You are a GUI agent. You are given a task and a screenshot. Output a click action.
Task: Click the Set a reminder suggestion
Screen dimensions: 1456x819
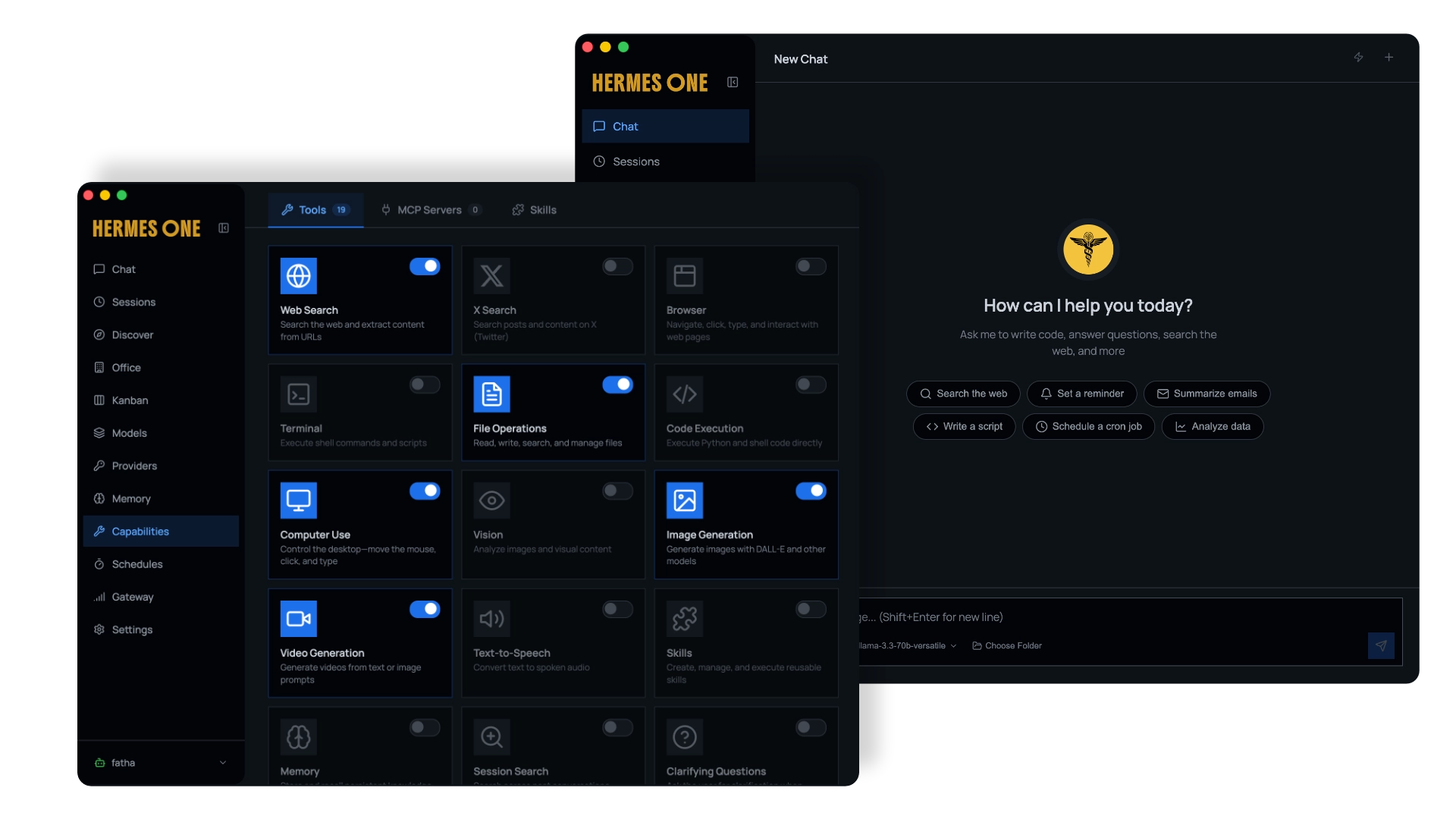(1081, 394)
